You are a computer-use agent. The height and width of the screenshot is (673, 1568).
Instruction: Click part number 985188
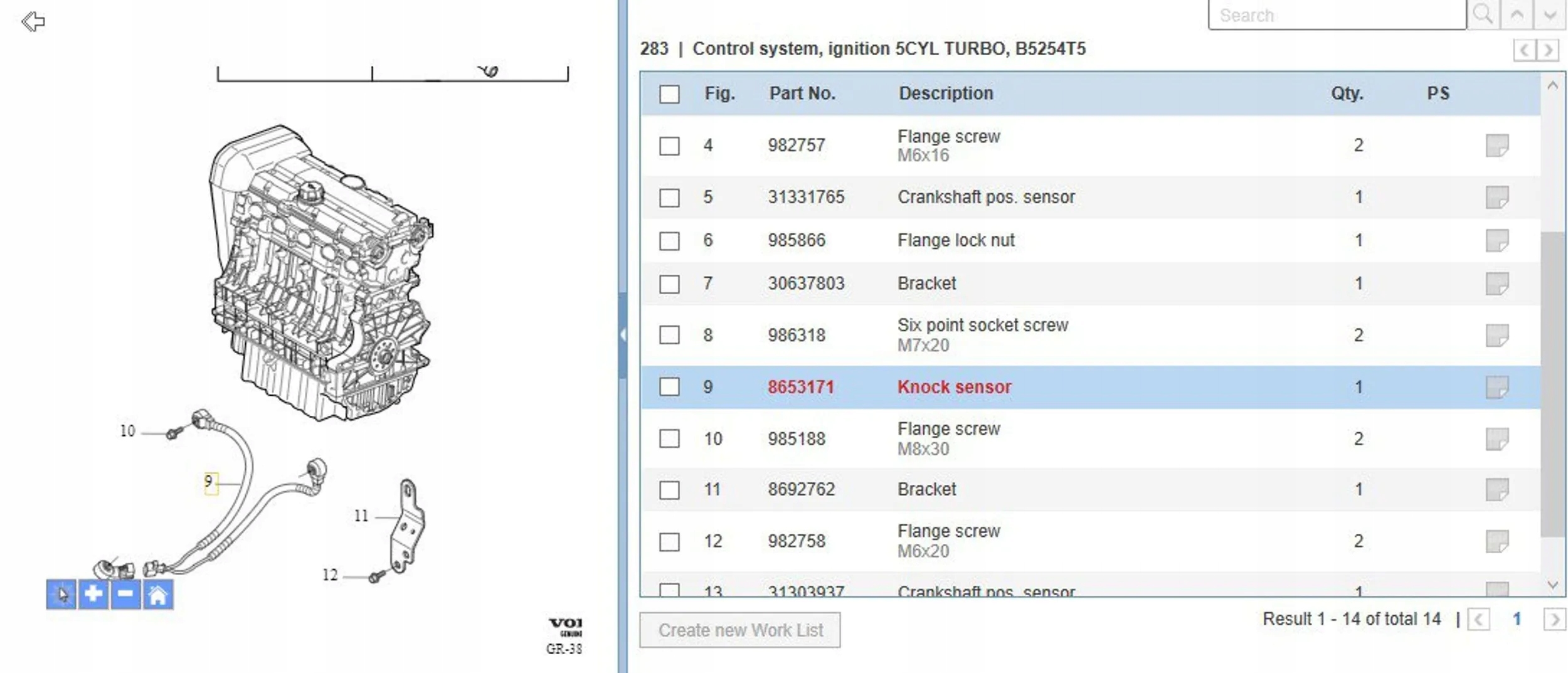pos(797,438)
